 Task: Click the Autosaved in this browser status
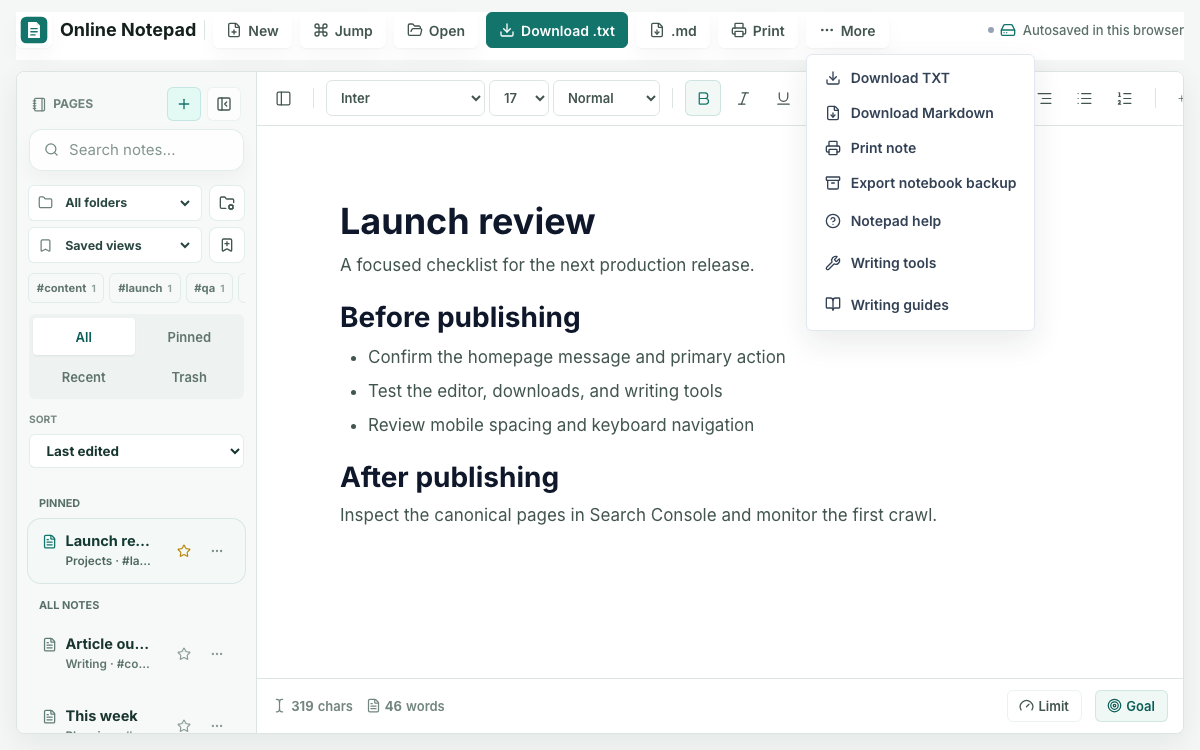[x=1092, y=30]
